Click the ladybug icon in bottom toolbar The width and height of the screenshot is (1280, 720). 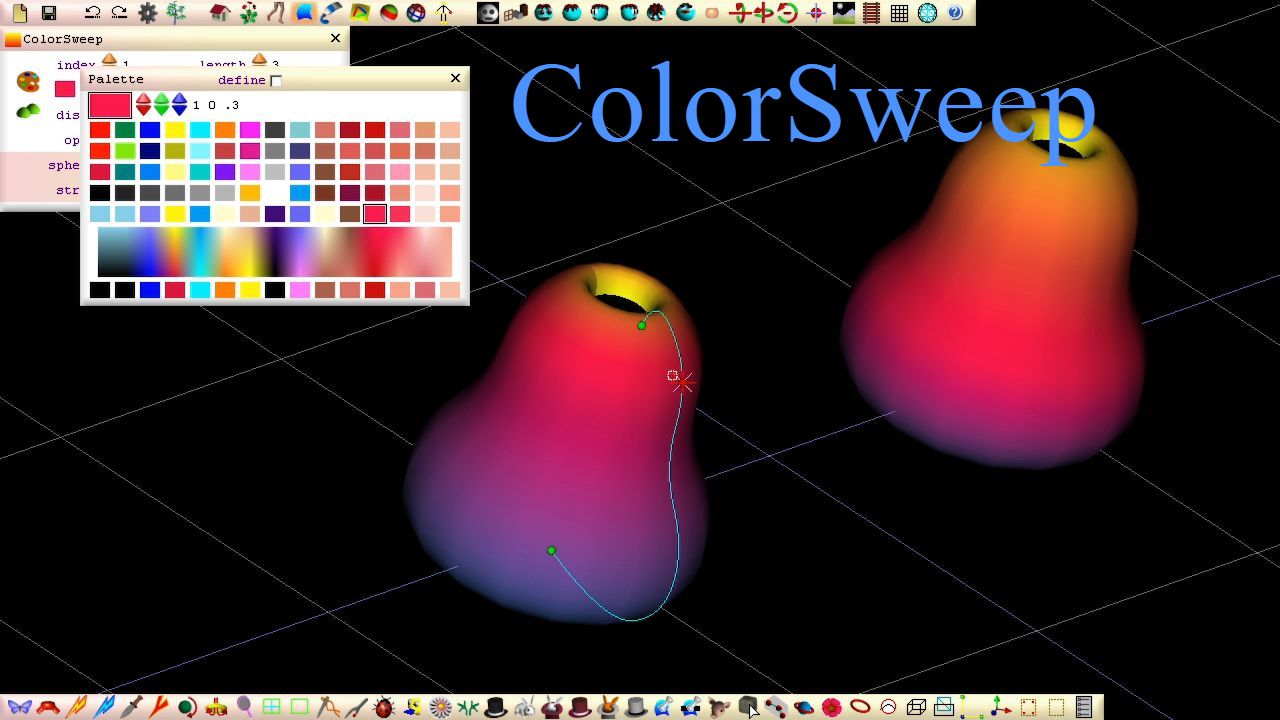point(384,707)
